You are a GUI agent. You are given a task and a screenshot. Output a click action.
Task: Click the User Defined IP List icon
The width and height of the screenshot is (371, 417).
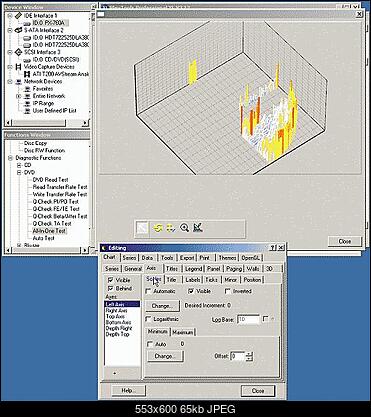click(x=27, y=111)
